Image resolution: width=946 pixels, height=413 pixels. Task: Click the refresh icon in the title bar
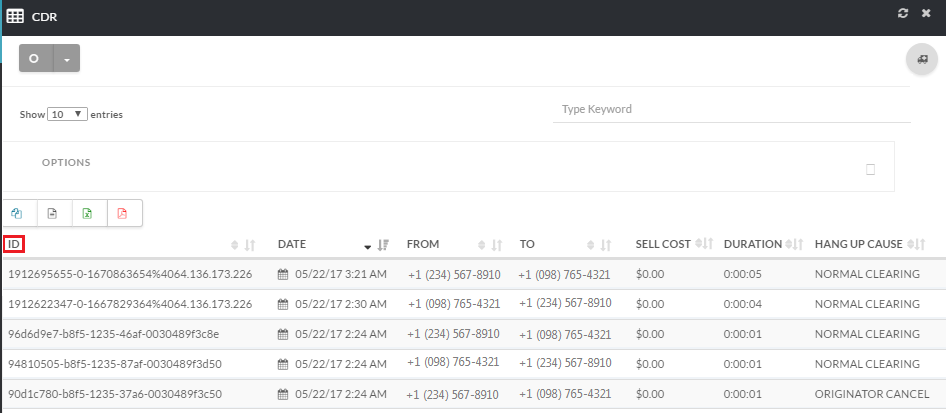click(x=904, y=13)
